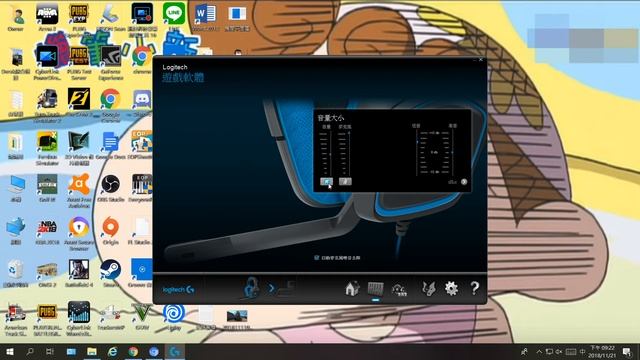Open the EPSON Scan desktop shortcut
Viewport: 640px width, 360px height.
click(111, 17)
